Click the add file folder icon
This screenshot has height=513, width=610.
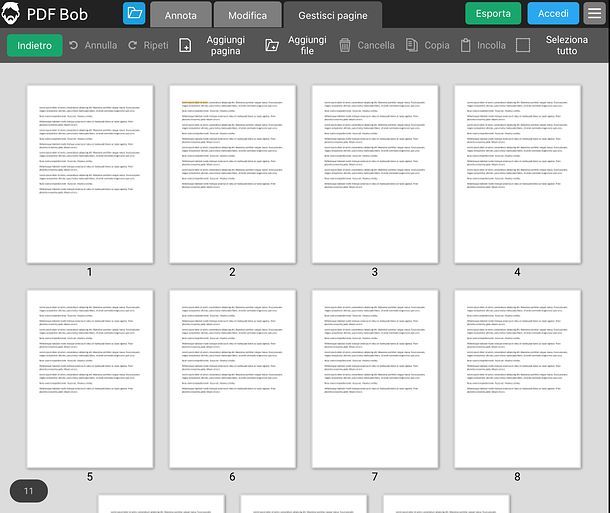pos(272,45)
